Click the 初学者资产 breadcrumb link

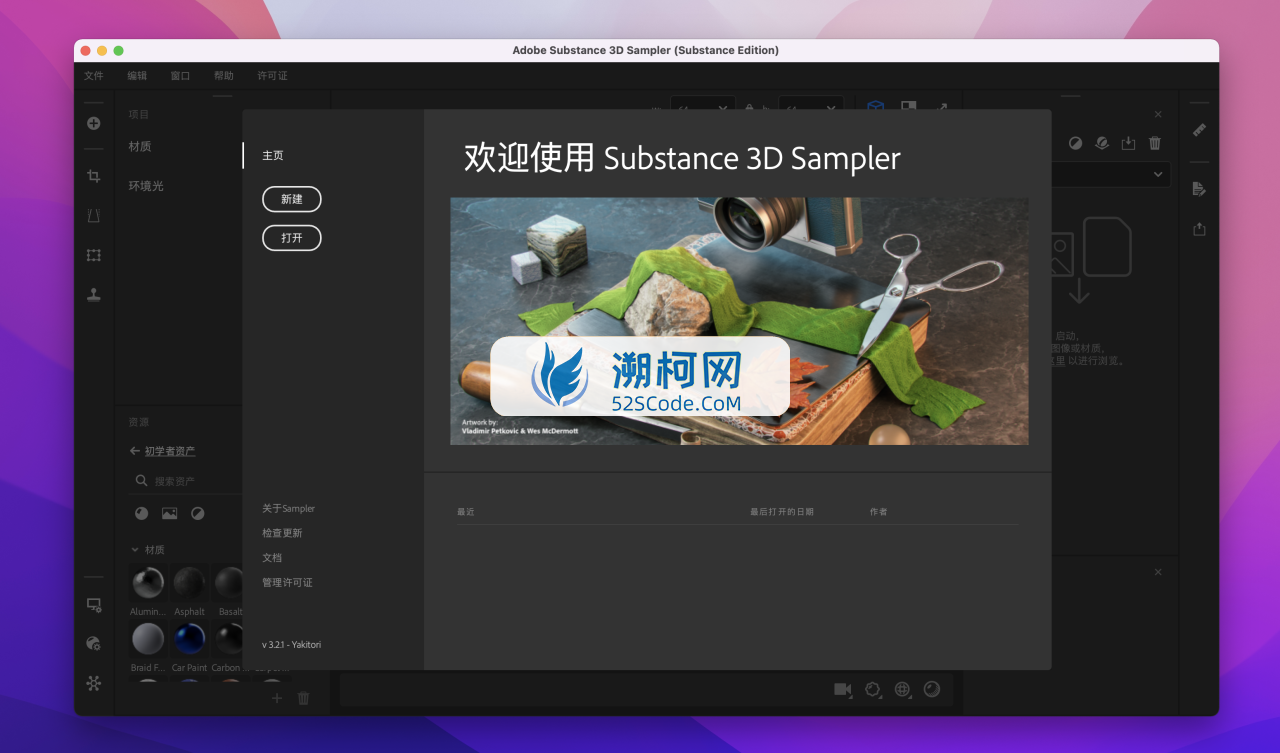(x=170, y=451)
